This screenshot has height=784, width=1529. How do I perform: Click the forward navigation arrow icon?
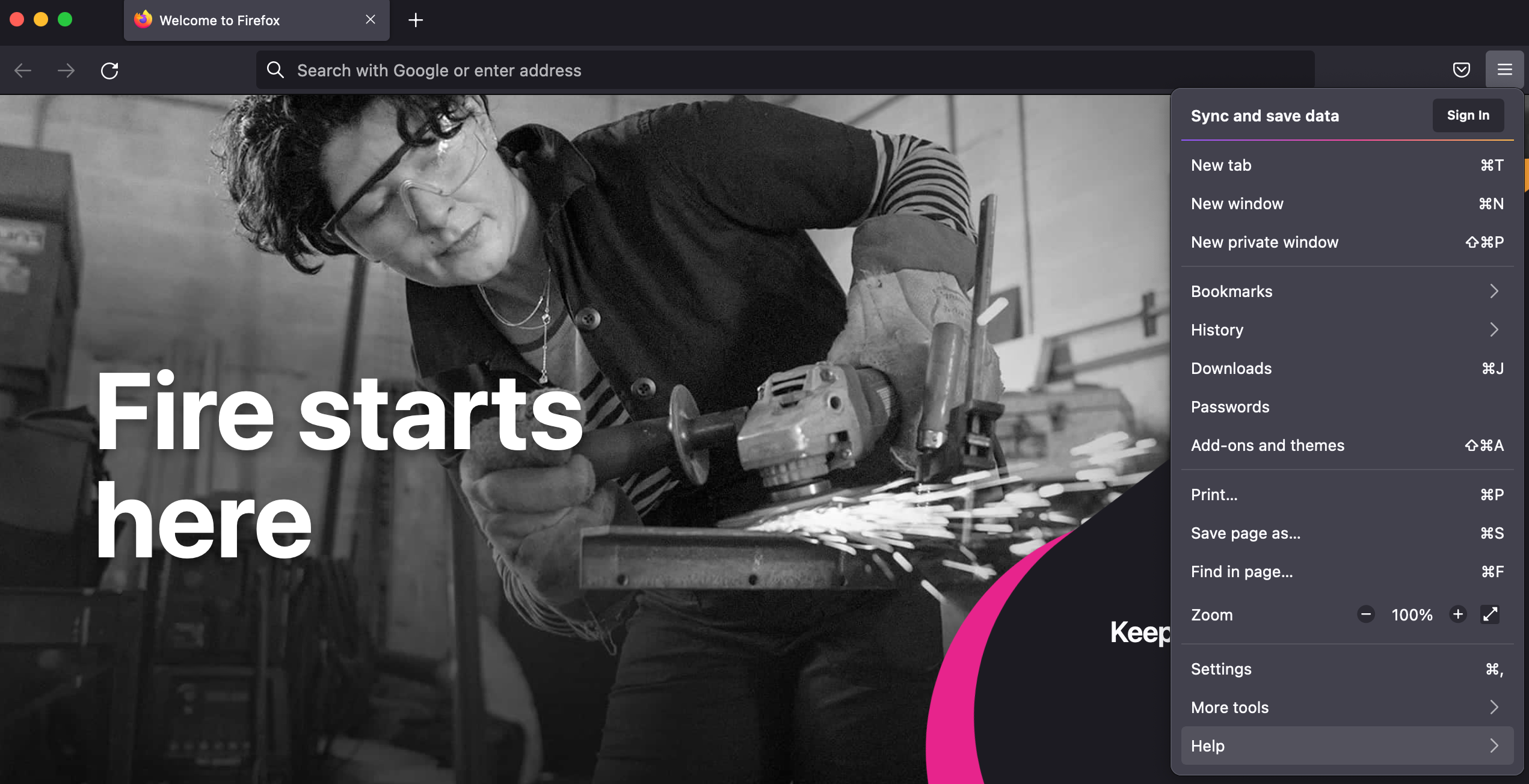pos(66,70)
